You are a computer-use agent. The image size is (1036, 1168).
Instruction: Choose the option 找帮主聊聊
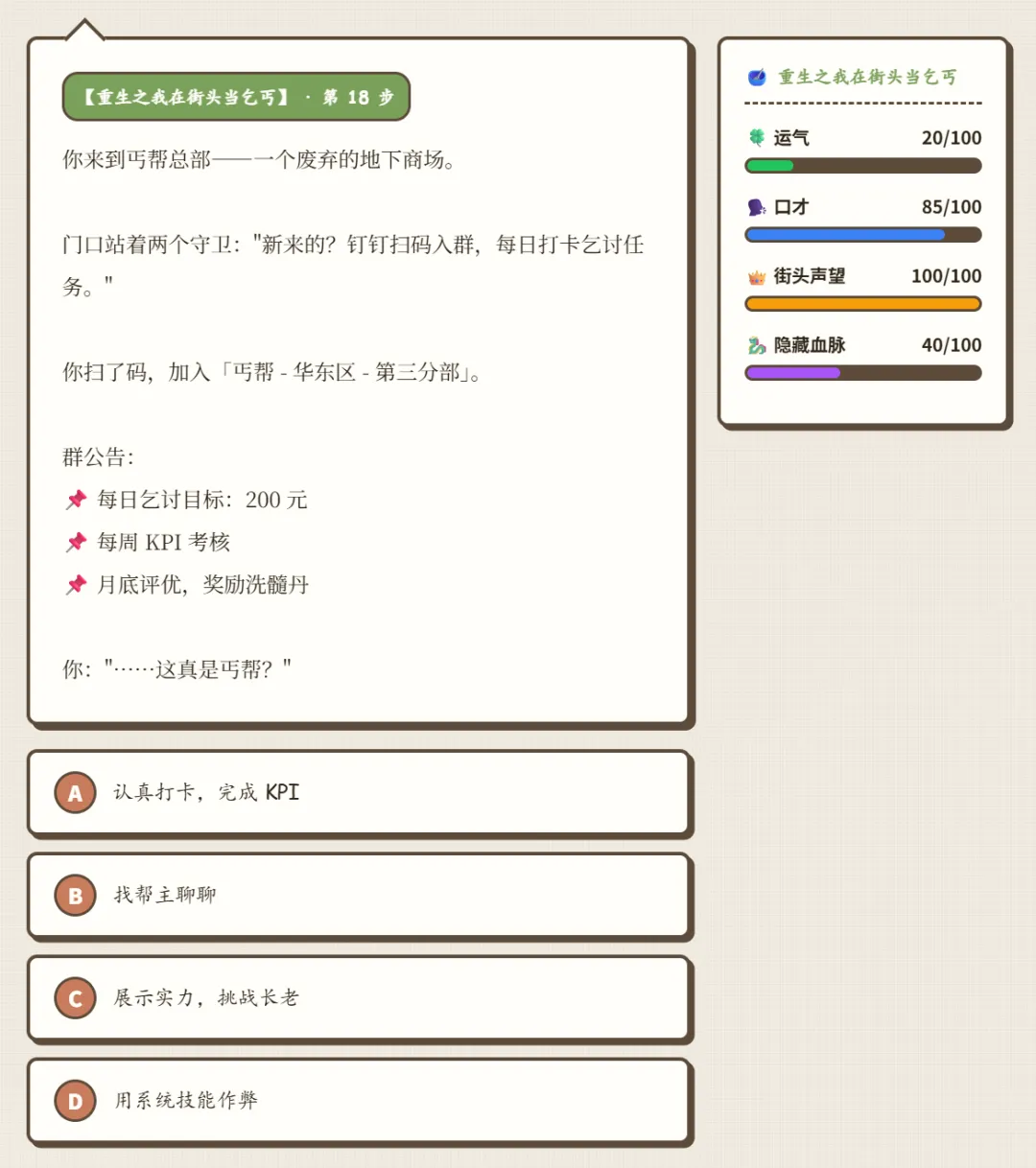pyautogui.click(x=360, y=896)
